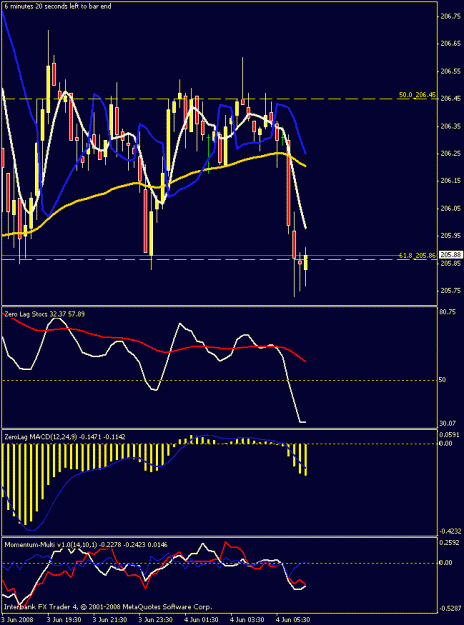
Task: Click the '3 Jun 2008' time axis label
Action: (17, 620)
